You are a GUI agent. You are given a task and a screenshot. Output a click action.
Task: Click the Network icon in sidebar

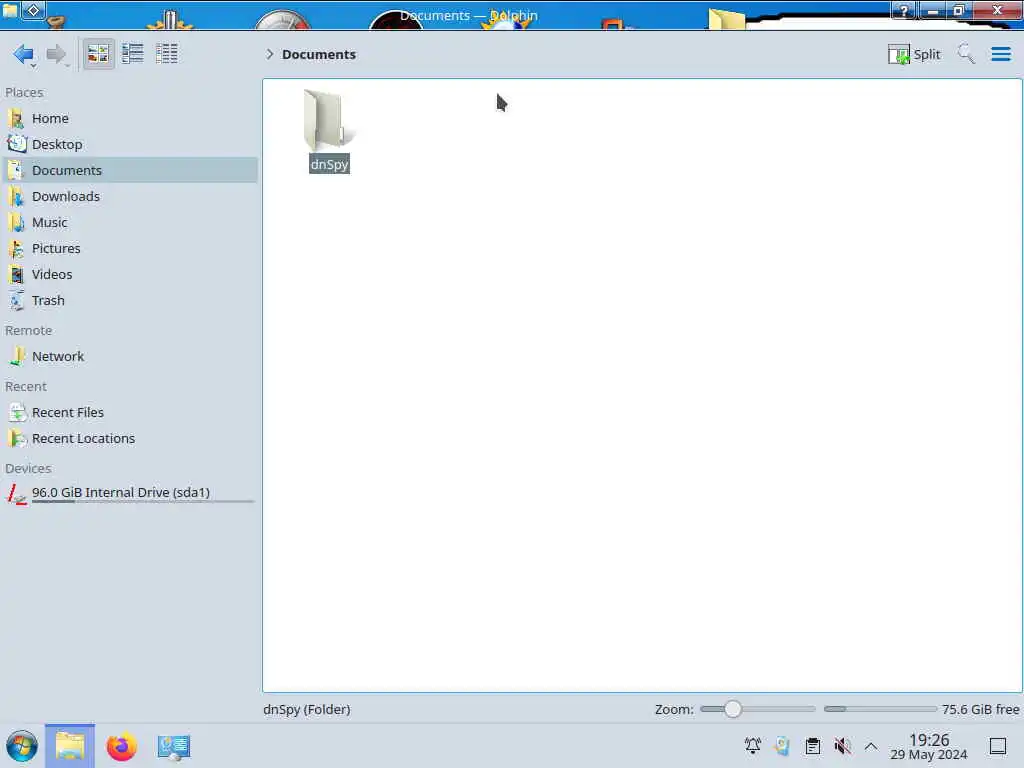coord(16,356)
